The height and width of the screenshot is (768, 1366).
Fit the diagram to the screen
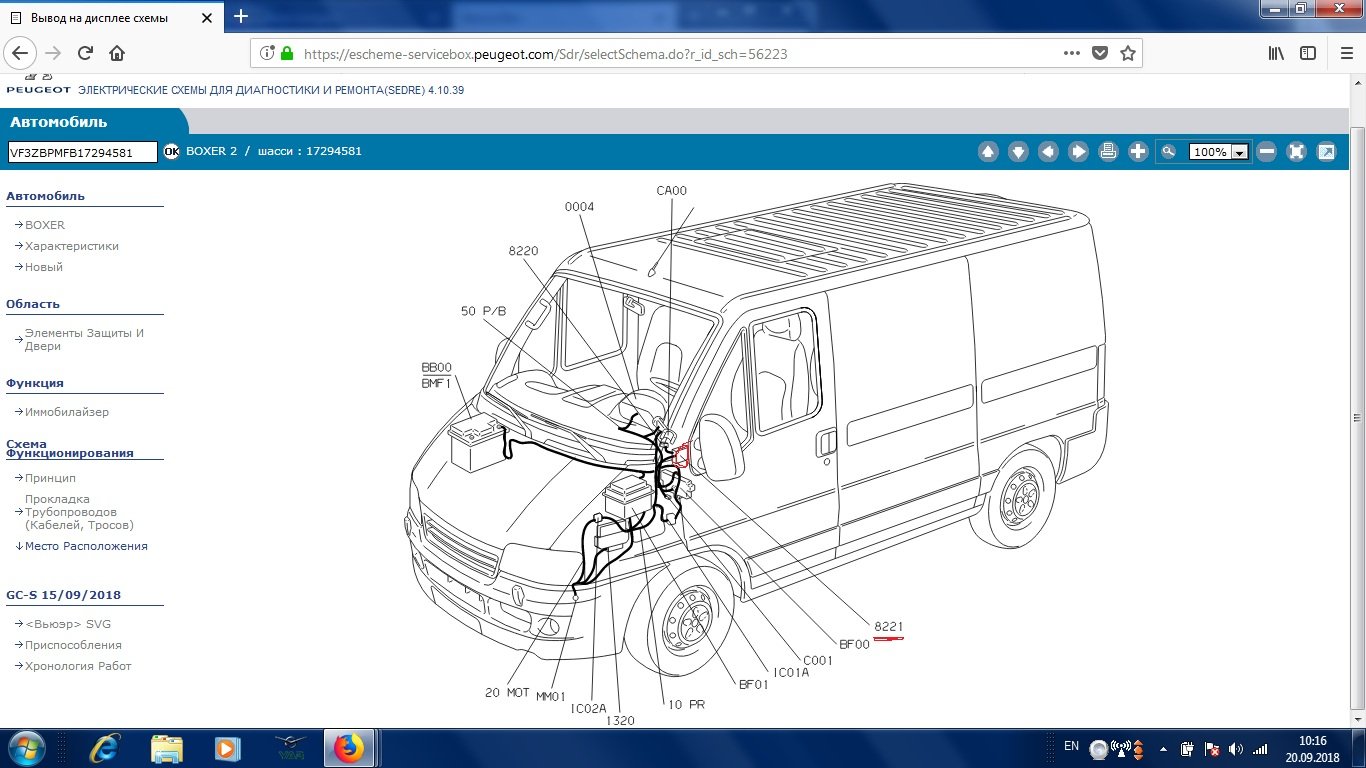[x=1296, y=152]
